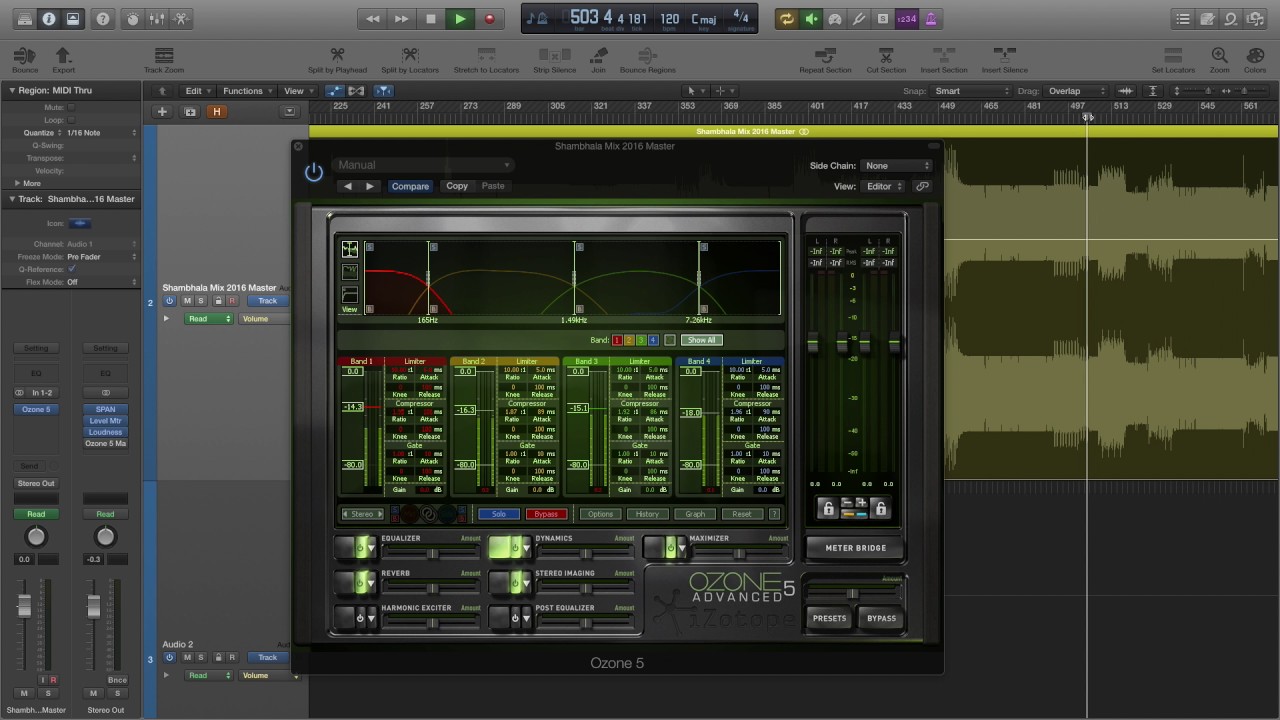Open the Quick Help question icon

click(x=103, y=19)
